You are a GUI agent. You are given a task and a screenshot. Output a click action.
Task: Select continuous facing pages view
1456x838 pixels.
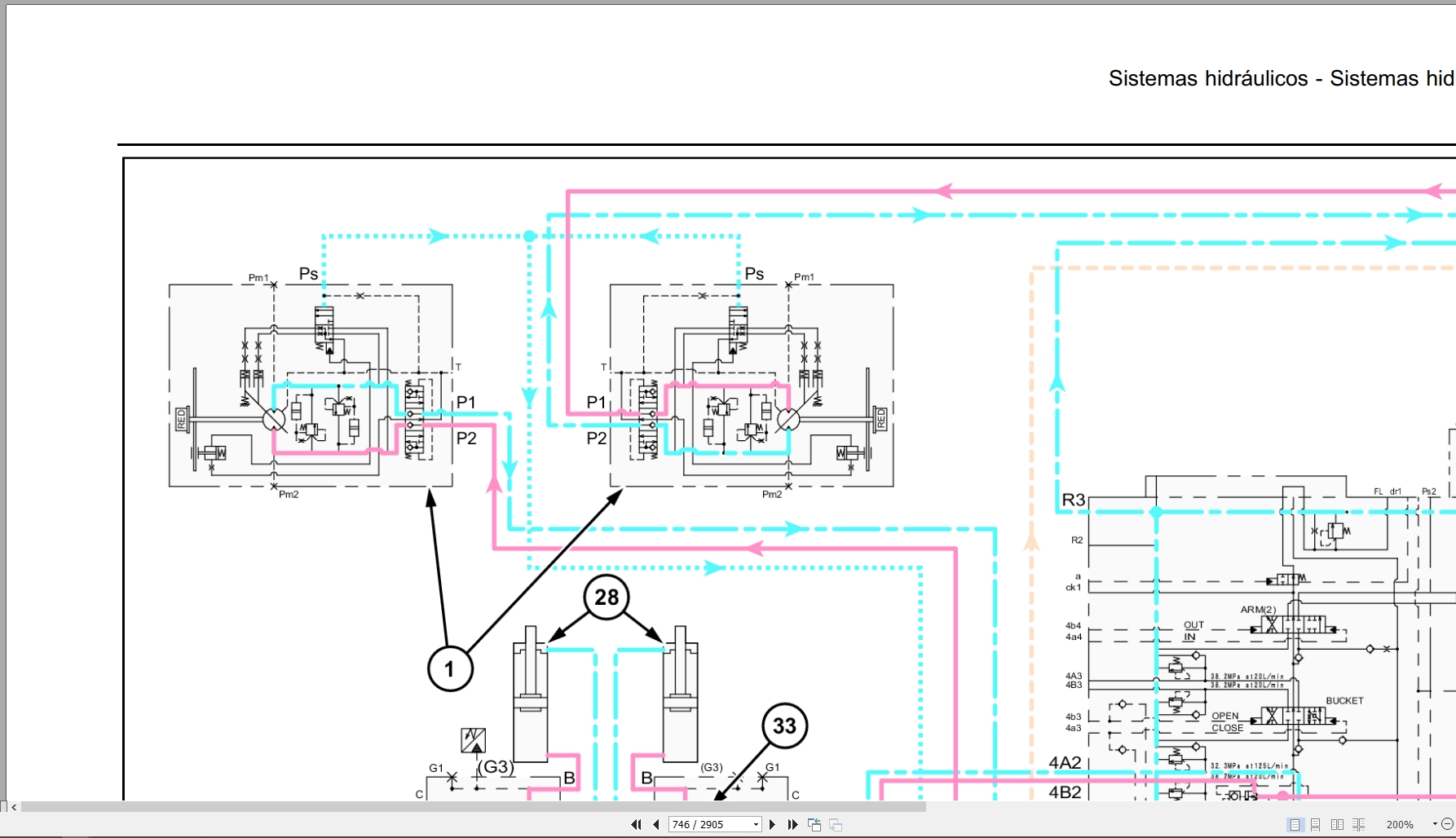point(1358,824)
